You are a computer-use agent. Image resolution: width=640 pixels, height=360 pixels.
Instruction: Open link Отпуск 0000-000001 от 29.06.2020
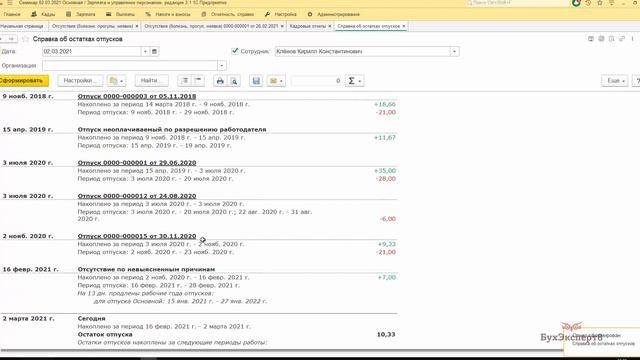tap(137, 162)
